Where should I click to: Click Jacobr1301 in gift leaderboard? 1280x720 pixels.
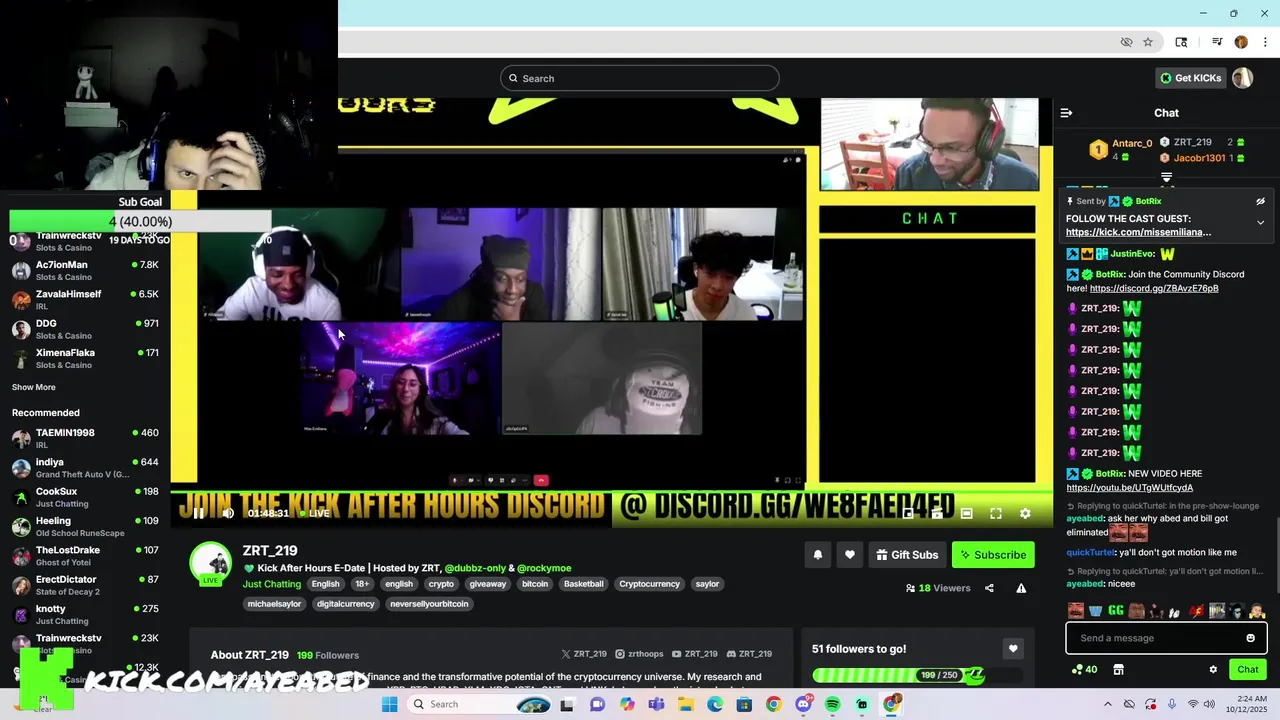tap(1199, 158)
